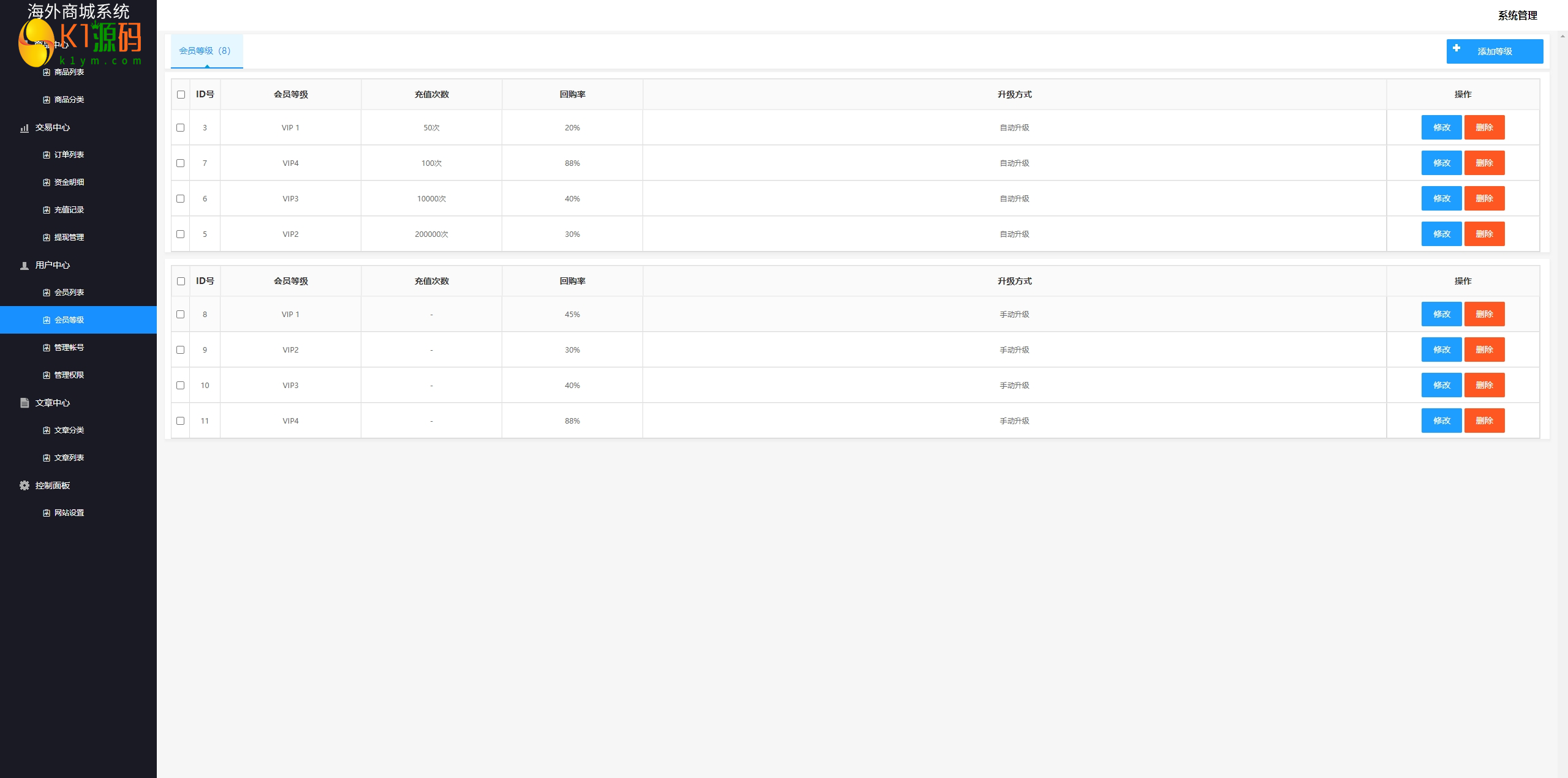
Task: Click the bar chart icon beside 交易中心
Action: [24, 128]
